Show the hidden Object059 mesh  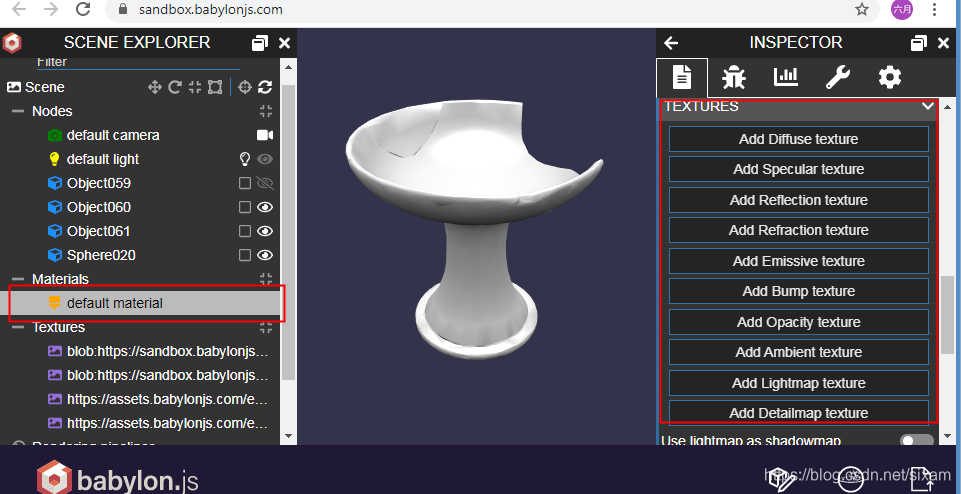point(265,183)
